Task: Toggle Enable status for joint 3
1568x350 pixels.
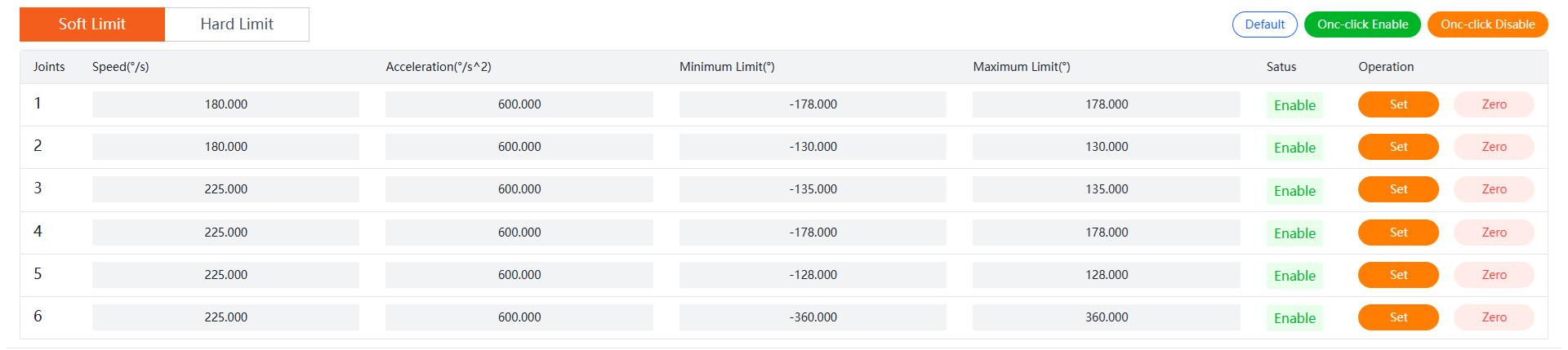Action: click(1294, 191)
